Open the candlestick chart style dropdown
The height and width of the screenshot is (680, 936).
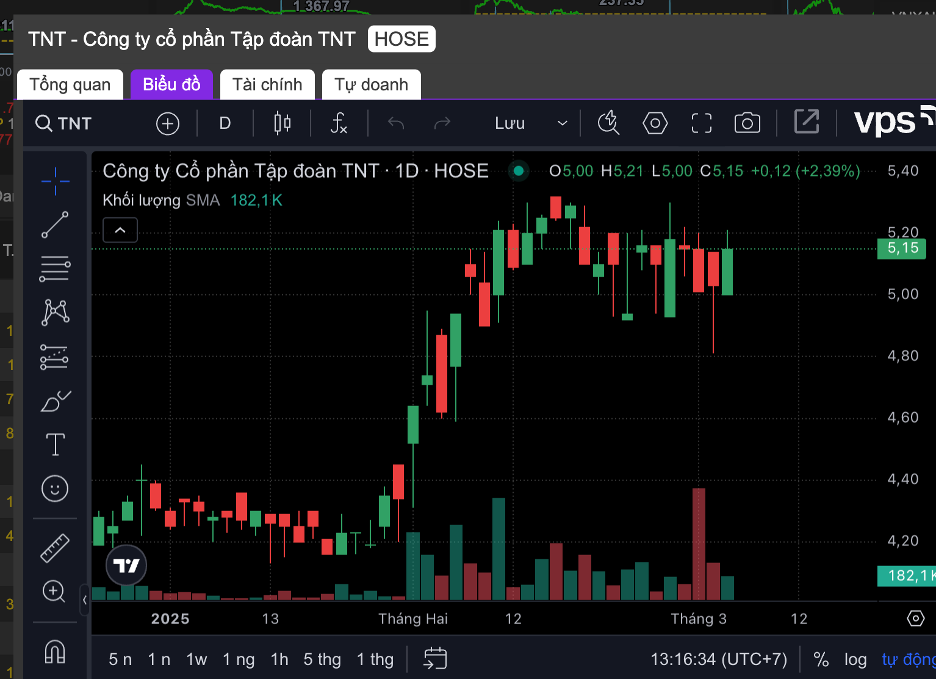click(x=282, y=123)
